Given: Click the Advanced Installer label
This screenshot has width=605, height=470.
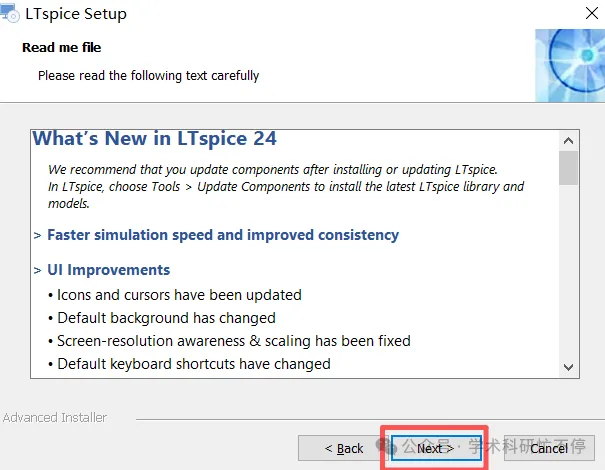Looking at the screenshot, I should 55,418.
